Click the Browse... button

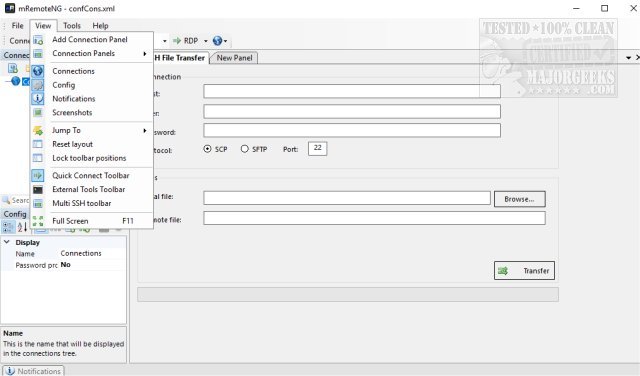[519, 199]
